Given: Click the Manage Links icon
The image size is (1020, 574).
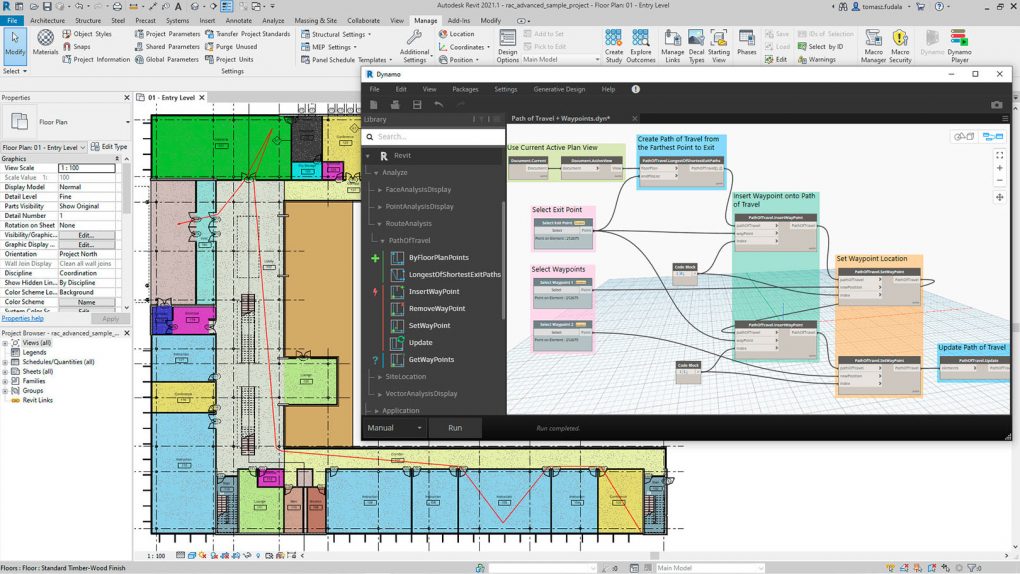Looking at the screenshot, I should [x=672, y=44].
